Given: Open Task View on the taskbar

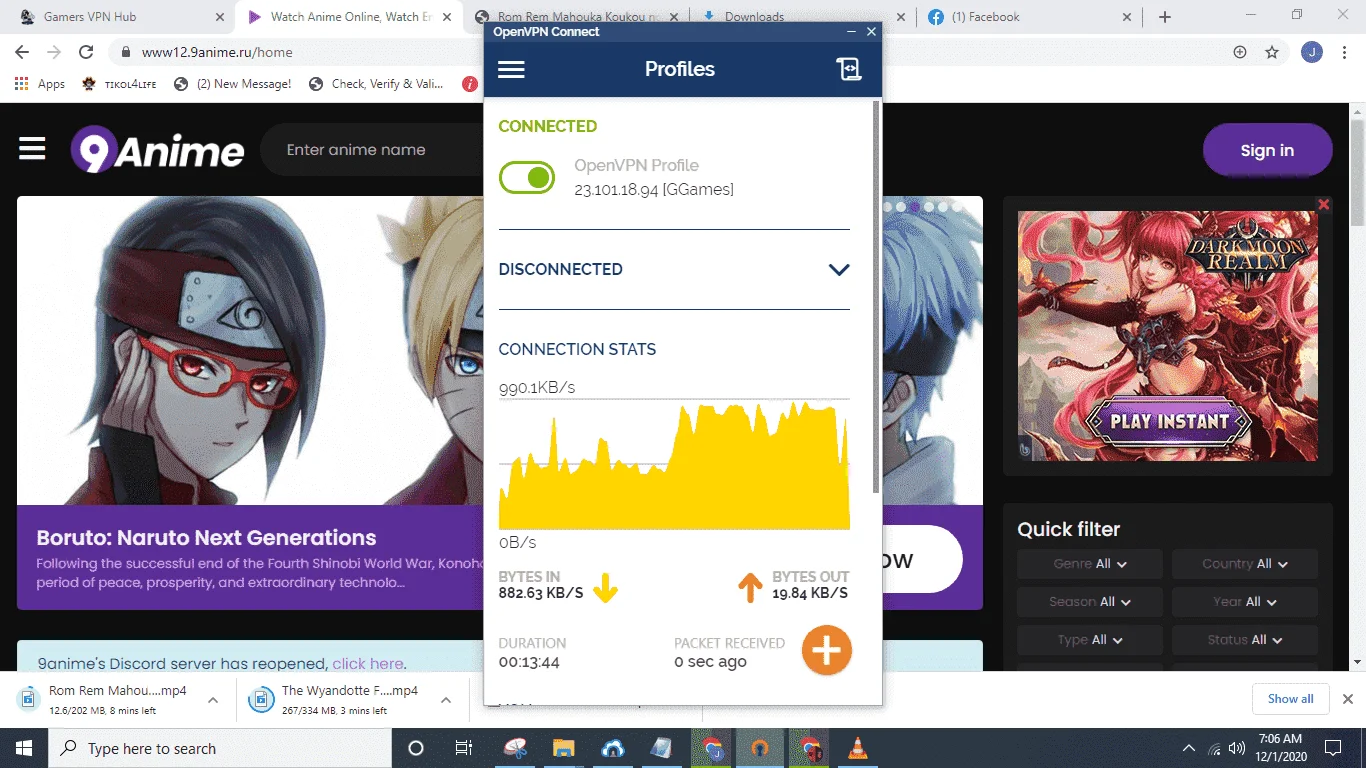Looking at the screenshot, I should 464,748.
